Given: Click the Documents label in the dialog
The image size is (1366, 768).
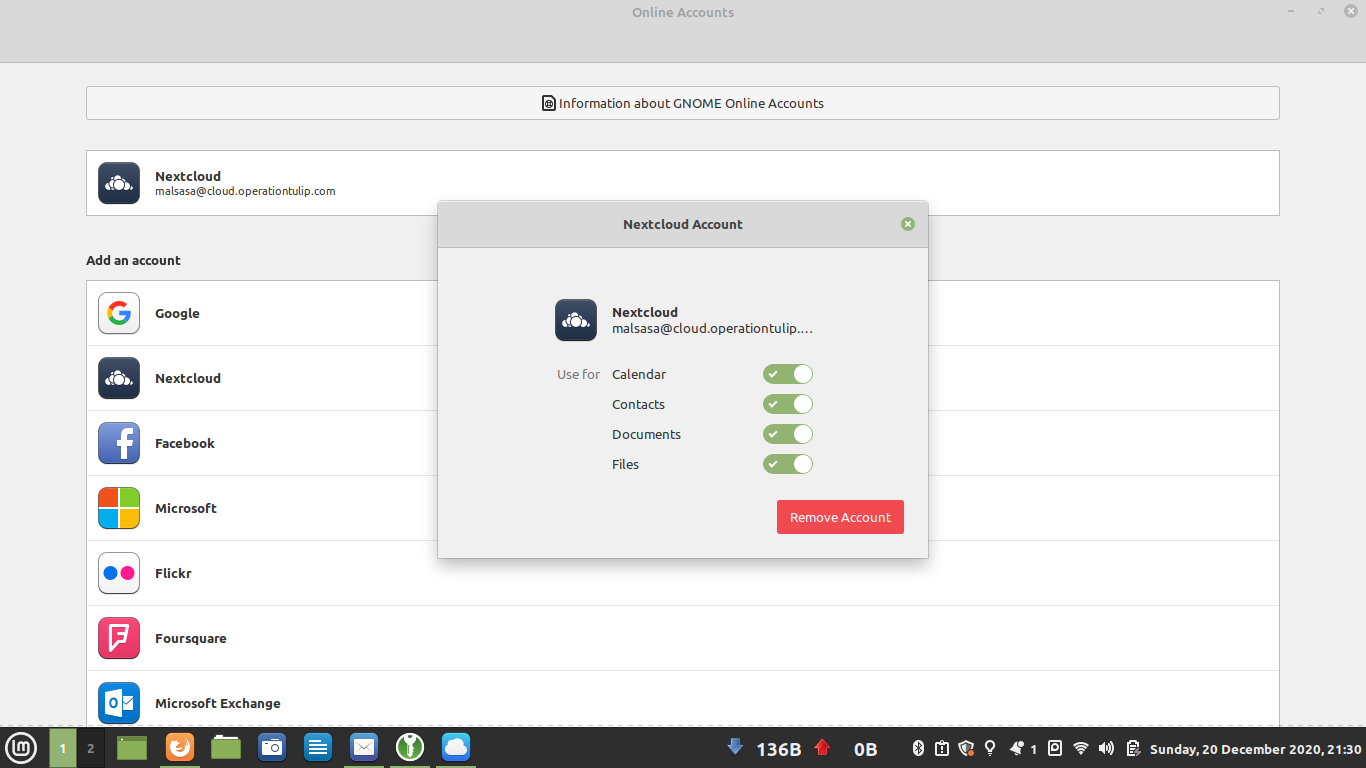Looking at the screenshot, I should pos(646,434).
